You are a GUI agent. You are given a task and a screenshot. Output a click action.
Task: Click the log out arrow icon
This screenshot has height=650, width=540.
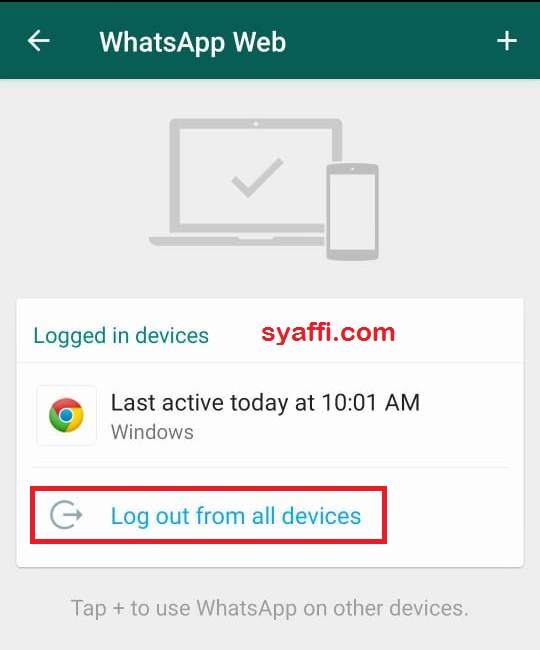point(66,514)
